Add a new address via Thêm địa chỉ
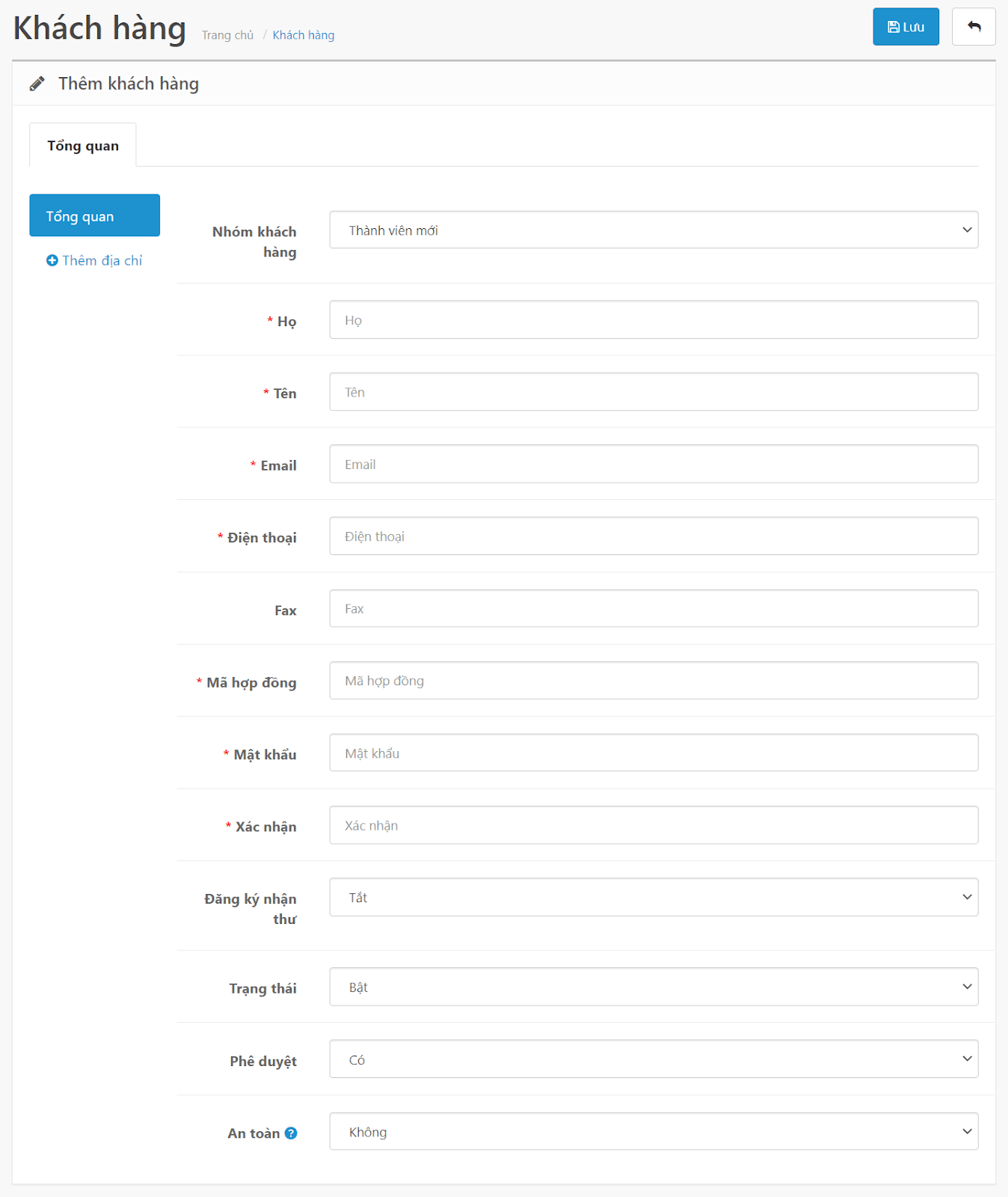Screen dimensions: 1008x1197 [94, 260]
